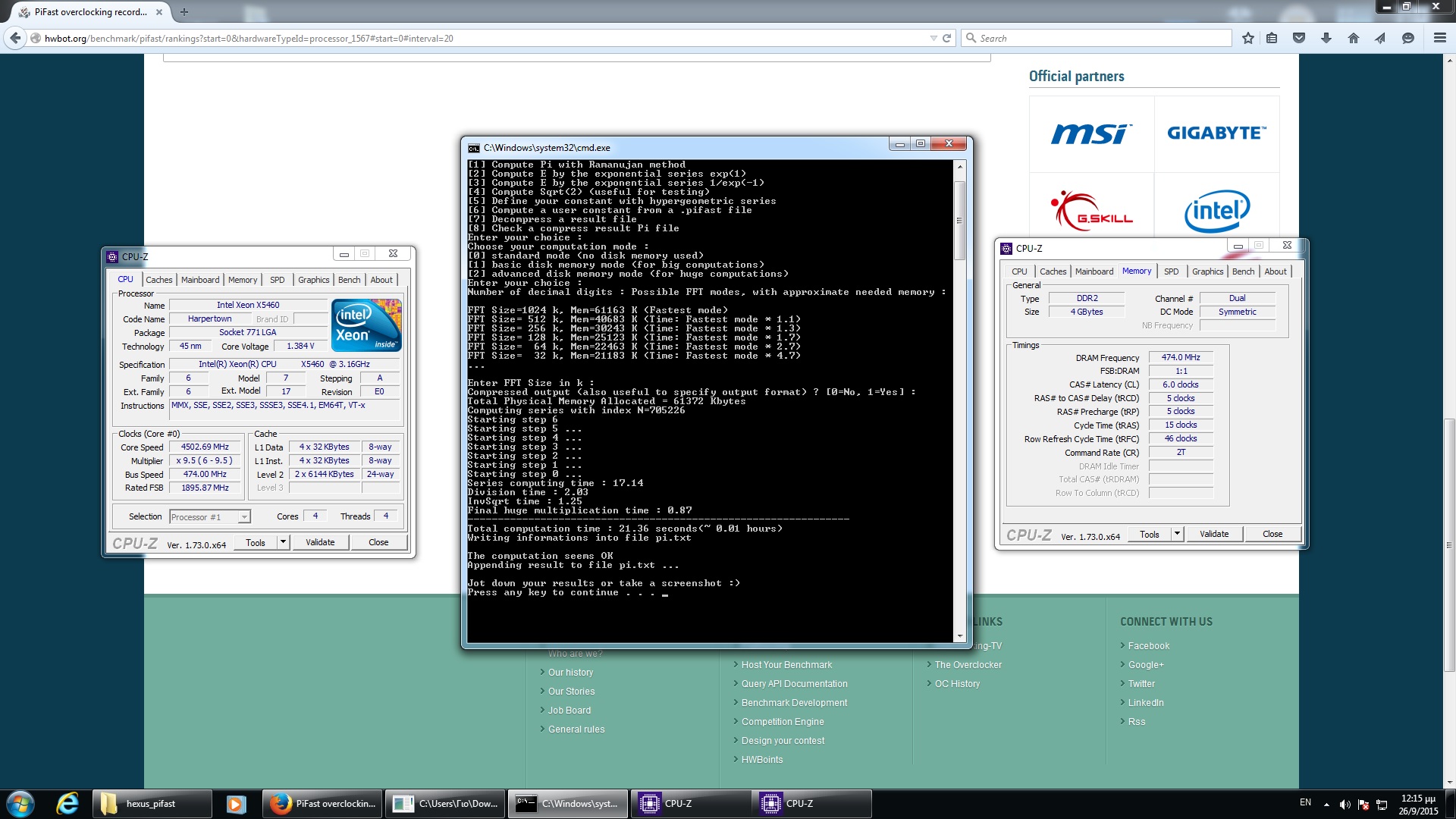This screenshot has width=1456, height=819.
Task: Open the Twitter footer link
Action: (x=1141, y=684)
